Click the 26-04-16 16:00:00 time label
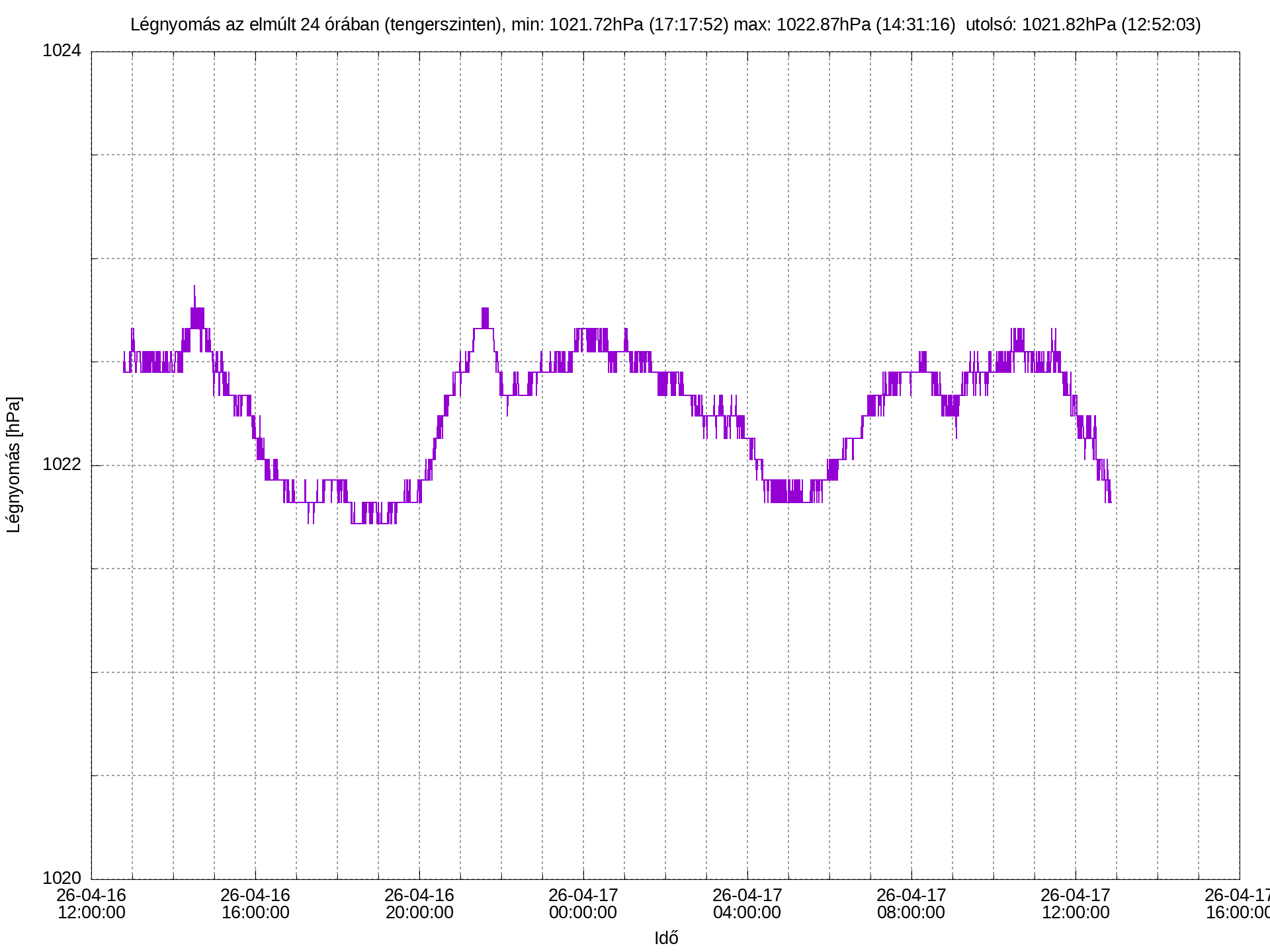1270x952 pixels. click(255, 904)
